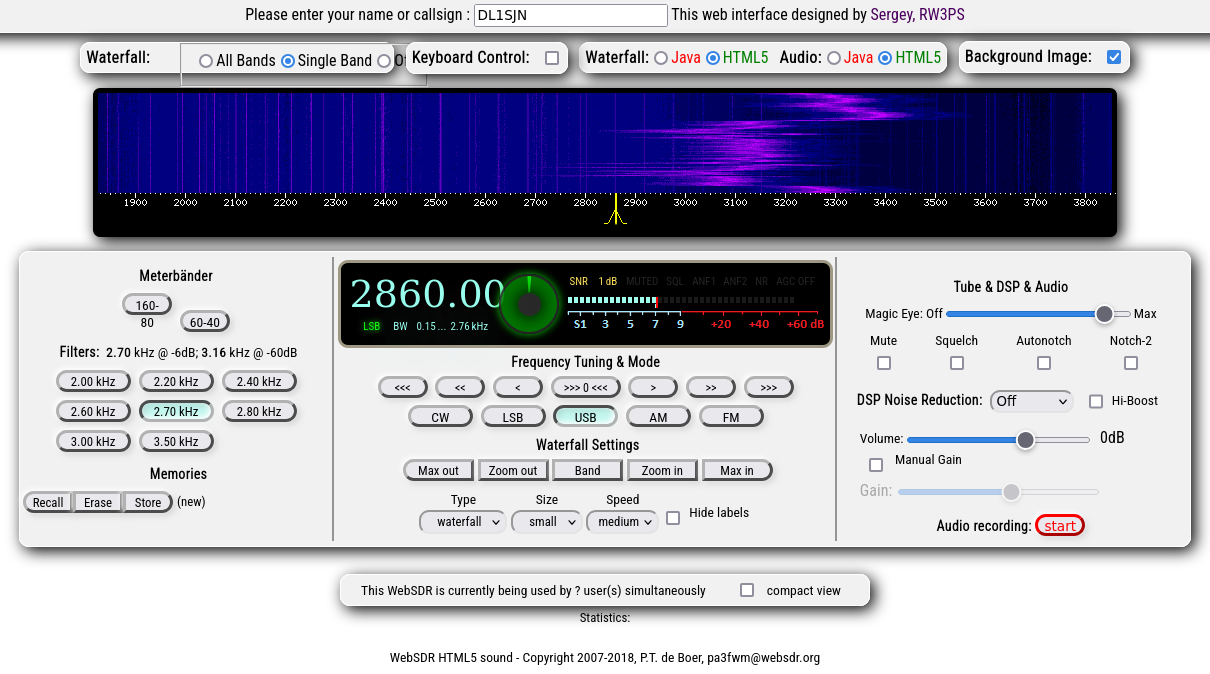Adjust the Volume slider
The height and width of the screenshot is (674, 1210).
pyautogui.click(x=999, y=440)
